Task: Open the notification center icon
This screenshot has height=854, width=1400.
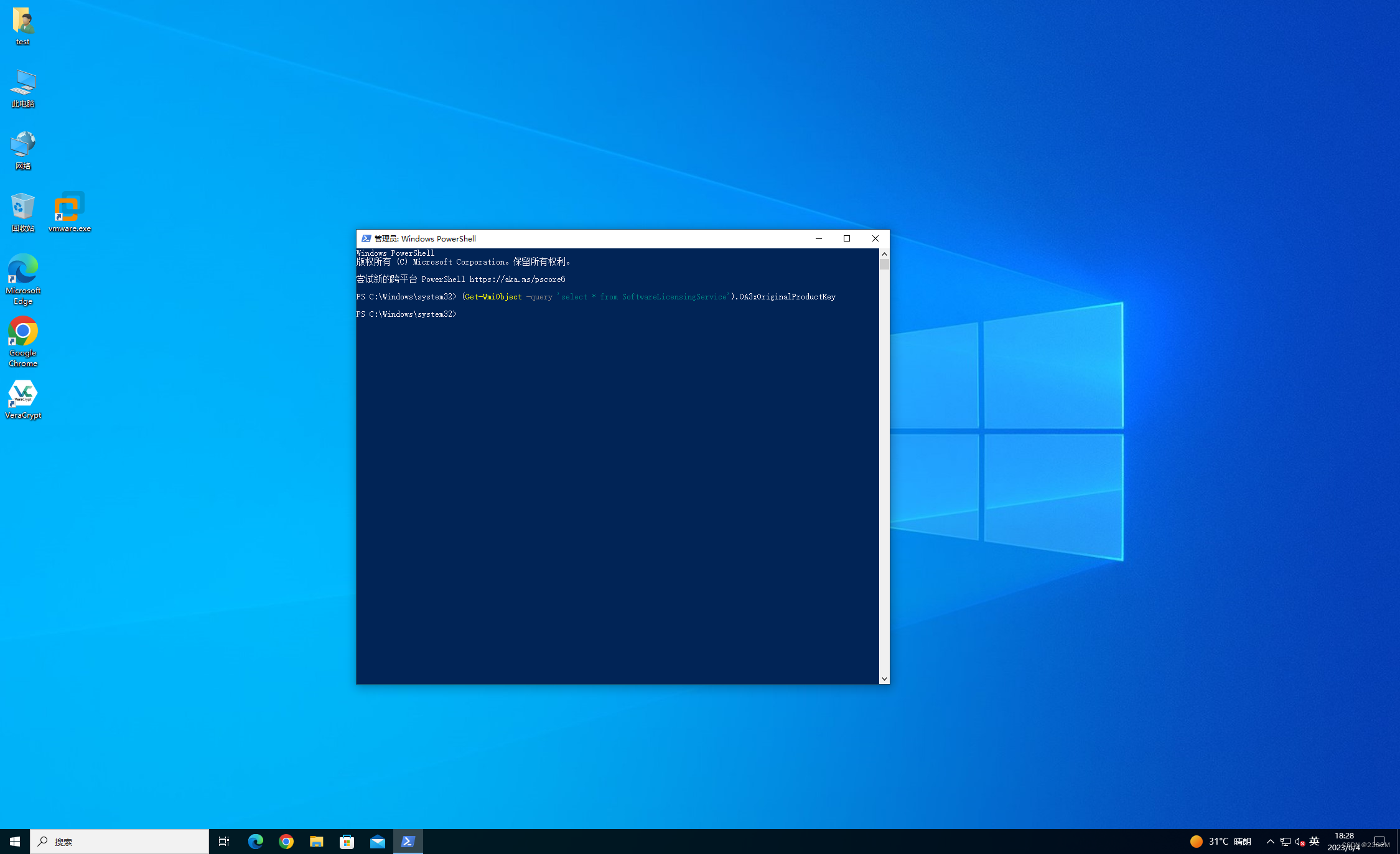Action: click(x=1379, y=842)
